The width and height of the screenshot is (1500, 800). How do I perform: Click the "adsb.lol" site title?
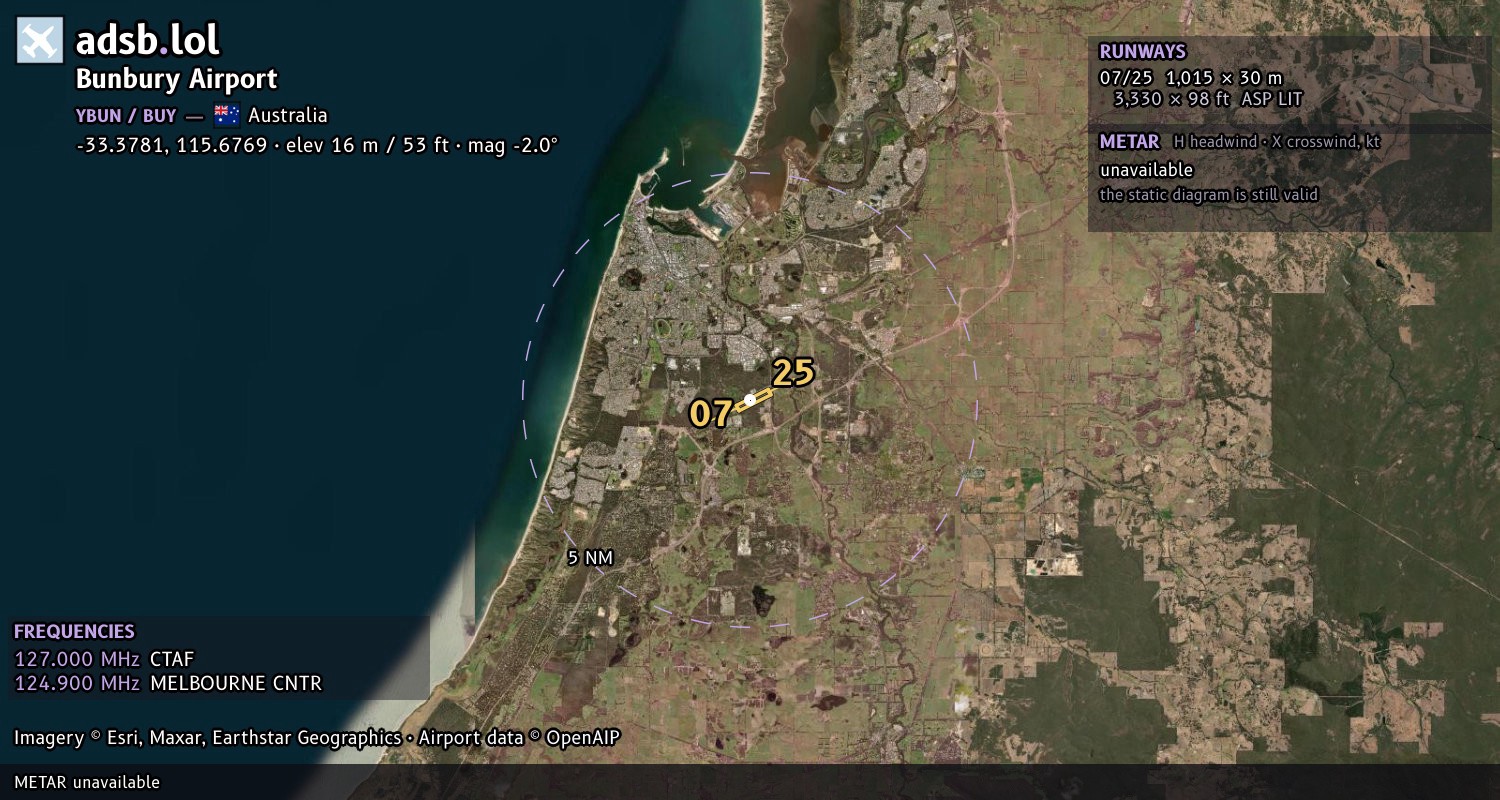(148, 40)
